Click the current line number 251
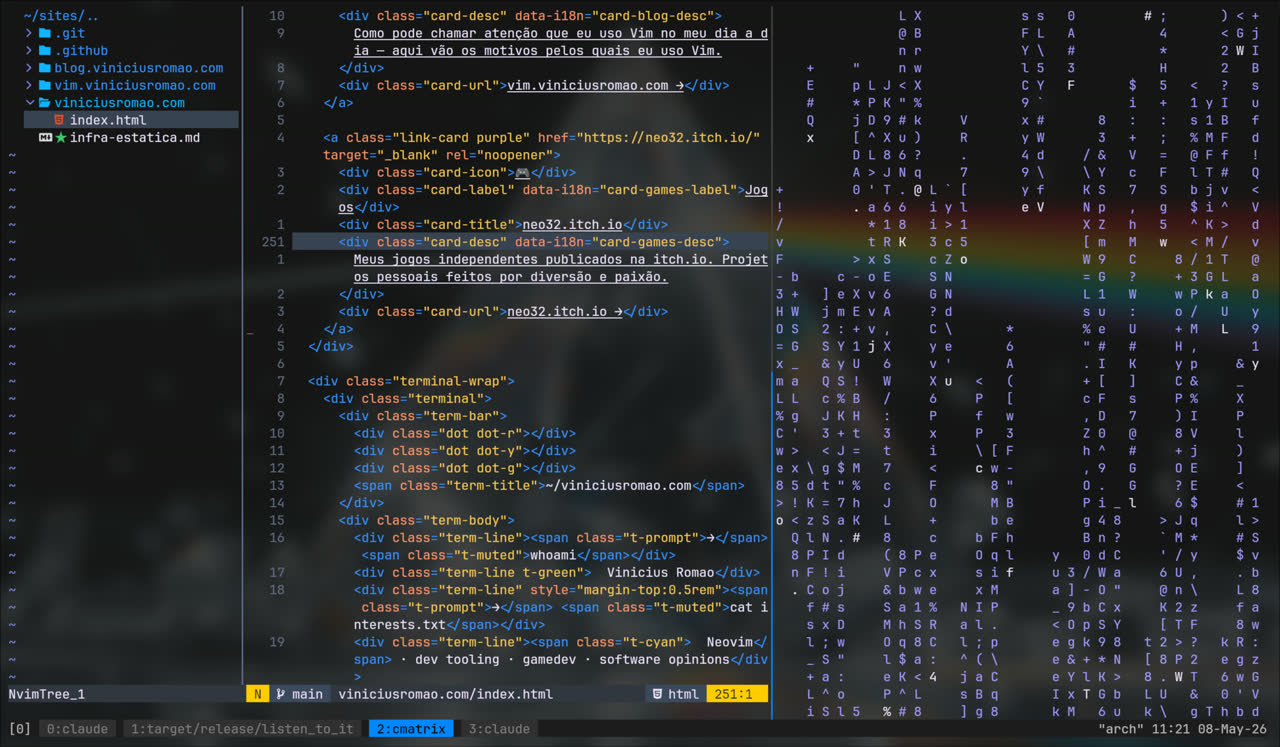The image size is (1280, 747). click(273, 242)
